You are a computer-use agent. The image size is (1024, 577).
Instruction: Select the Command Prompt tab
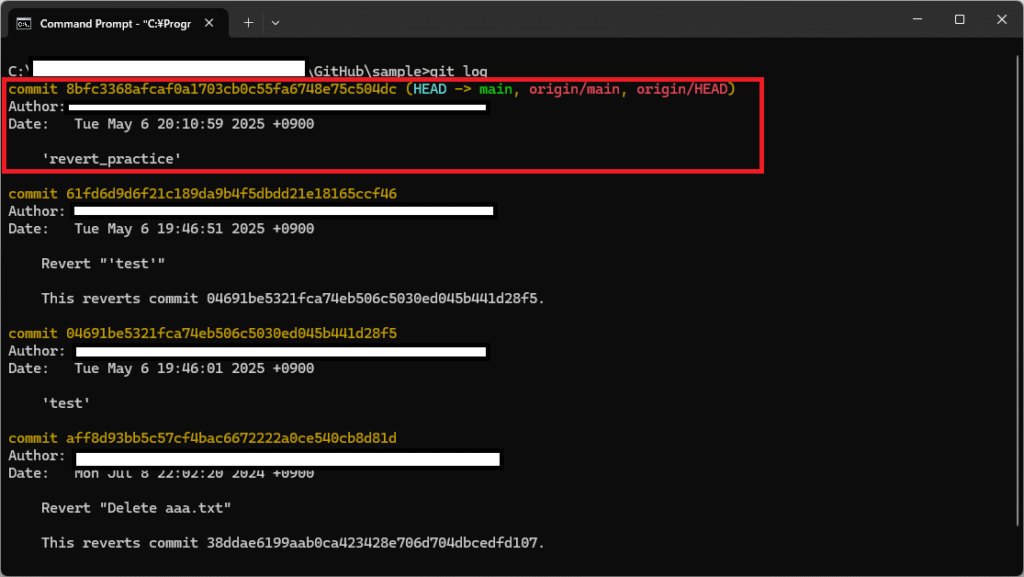tap(118, 23)
